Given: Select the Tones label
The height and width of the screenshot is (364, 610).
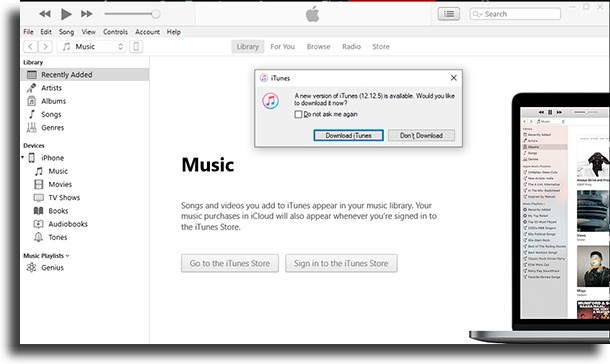Looking at the screenshot, I should point(58,237).
